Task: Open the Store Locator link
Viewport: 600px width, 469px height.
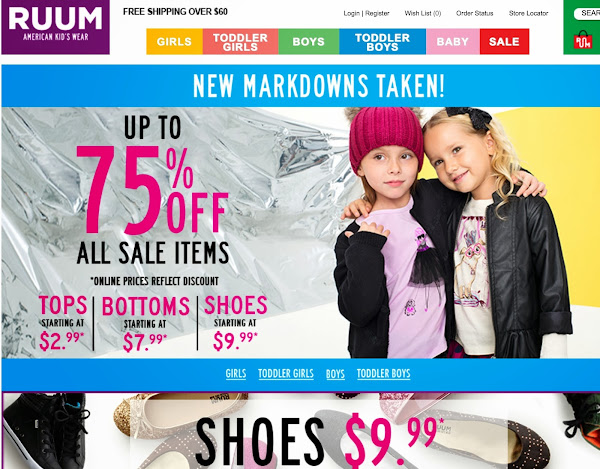Action: click(528, 13)
